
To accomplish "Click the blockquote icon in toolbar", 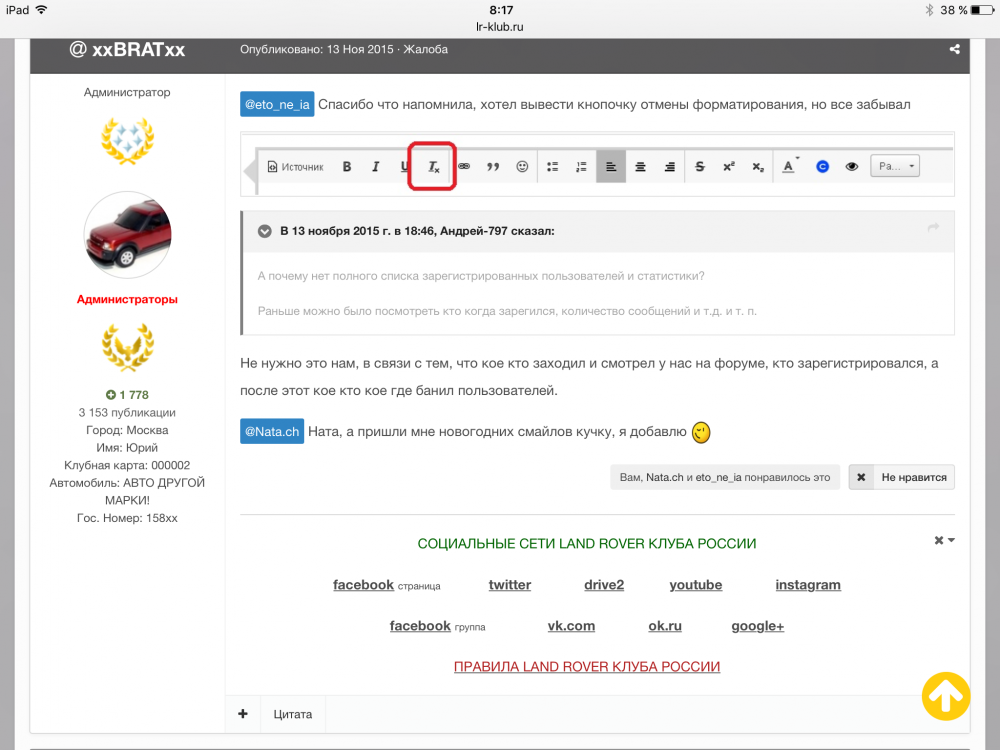I will coord(492,167).
